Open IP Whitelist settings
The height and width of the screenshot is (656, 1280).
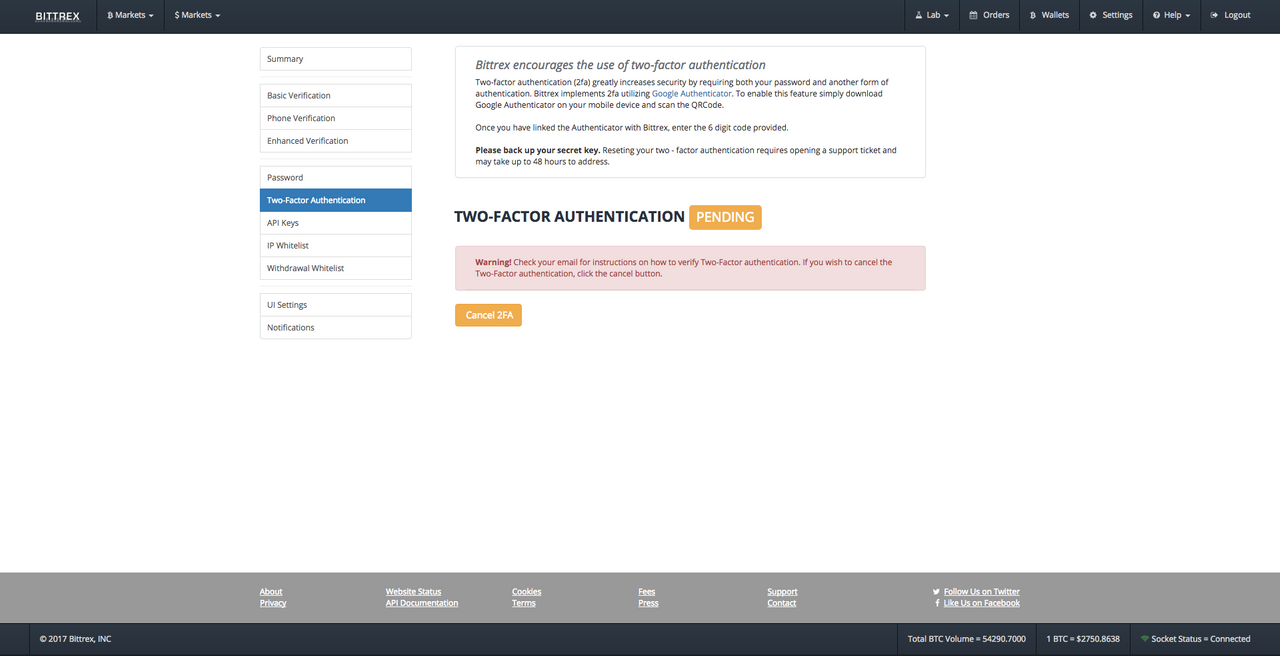(335, 246)
